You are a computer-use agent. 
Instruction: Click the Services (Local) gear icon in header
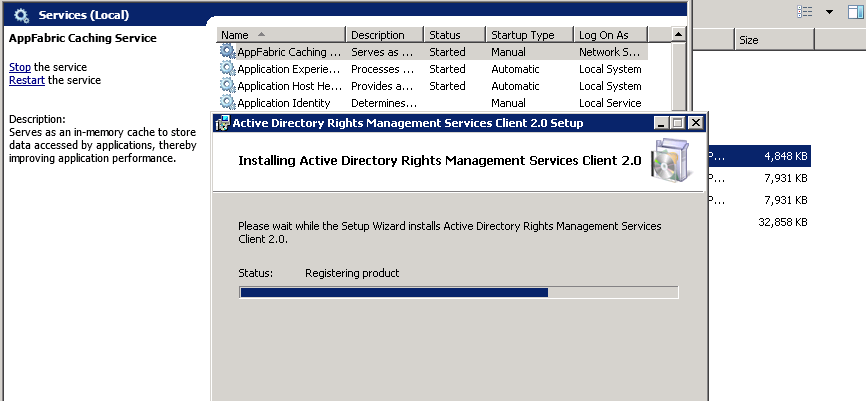21,15
